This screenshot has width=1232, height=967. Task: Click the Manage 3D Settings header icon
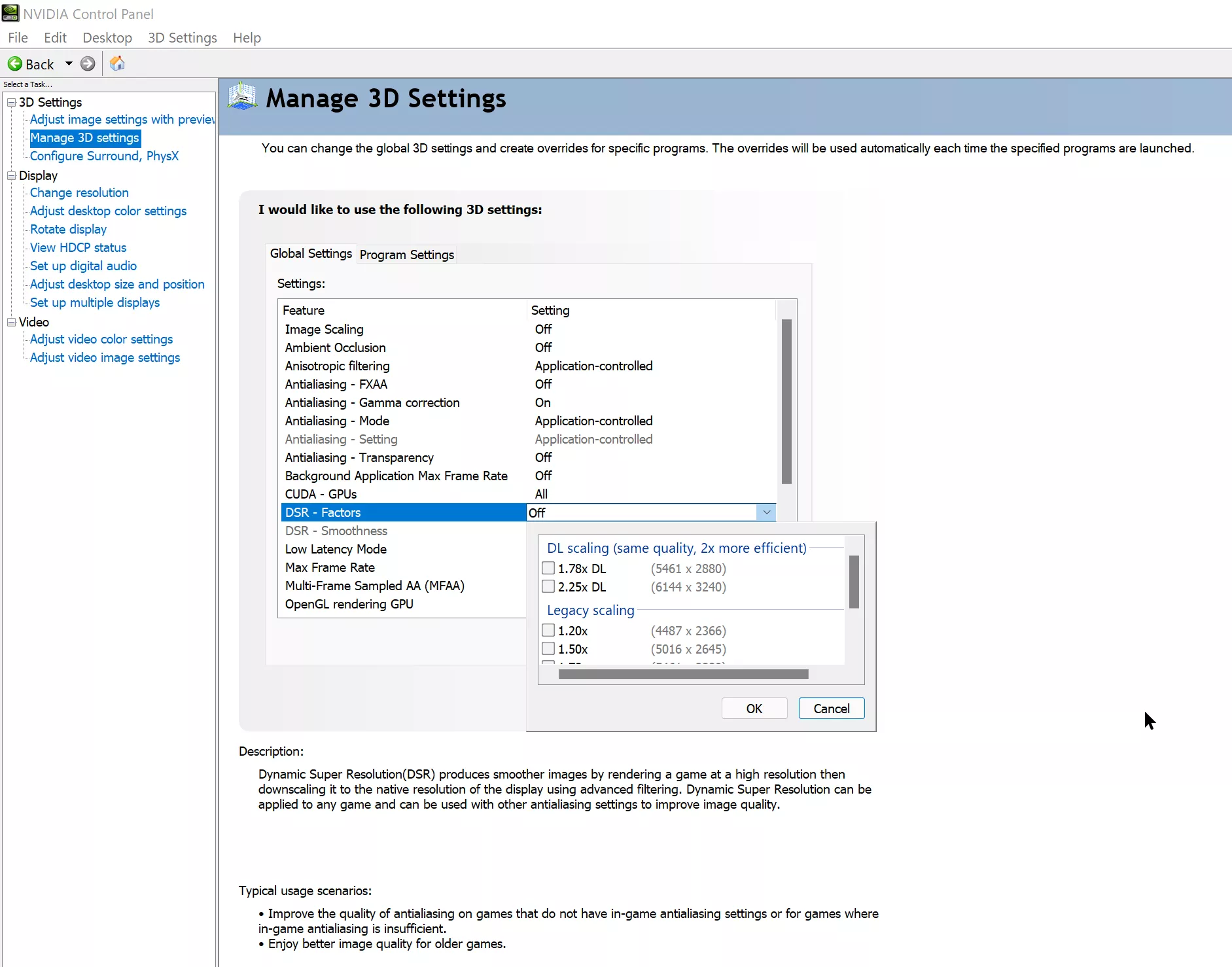(242, 97)
